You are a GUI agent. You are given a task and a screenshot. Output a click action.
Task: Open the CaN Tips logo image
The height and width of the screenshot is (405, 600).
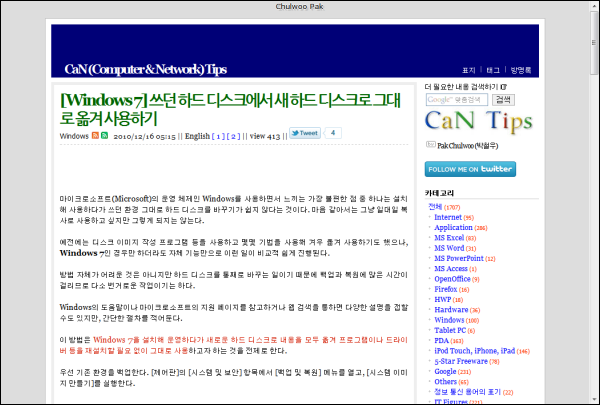(x=478, y=121)
